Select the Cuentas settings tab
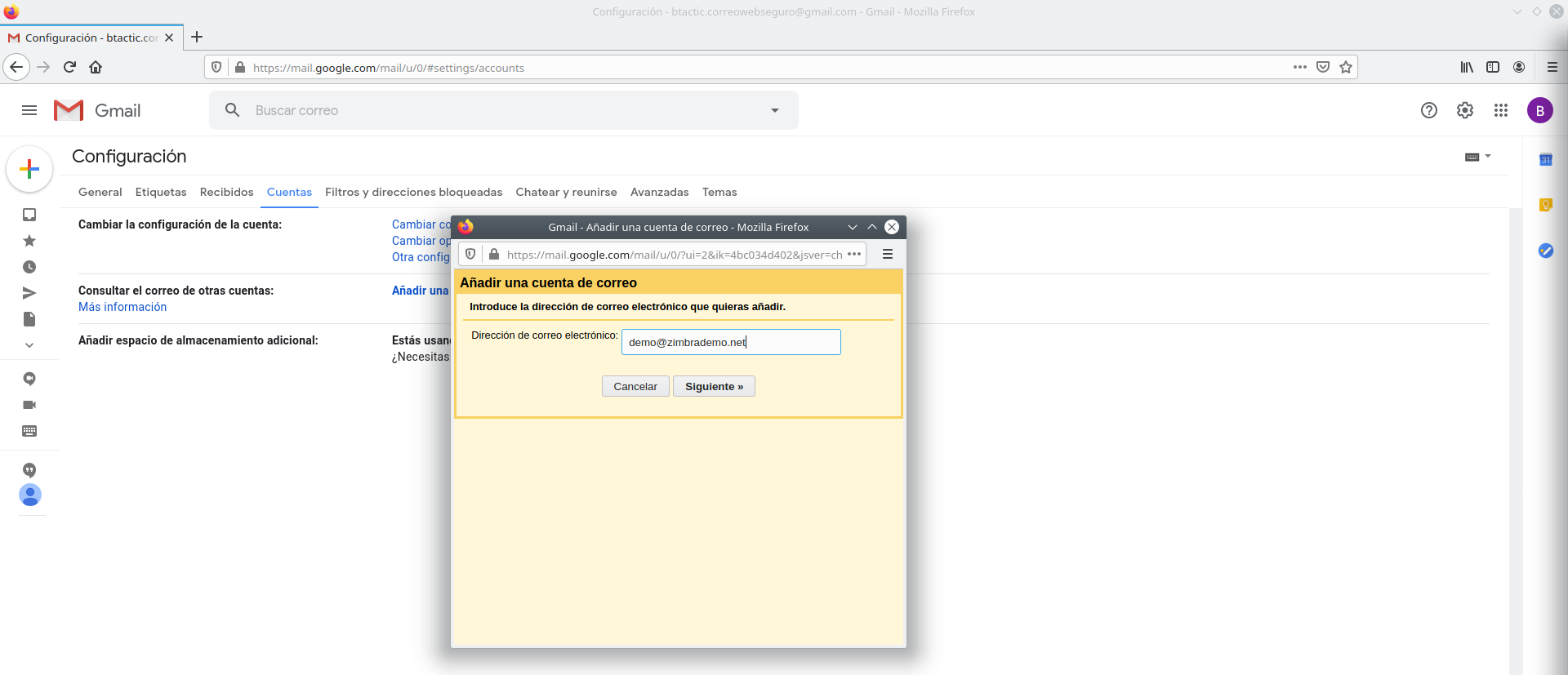 coord(289,192)
